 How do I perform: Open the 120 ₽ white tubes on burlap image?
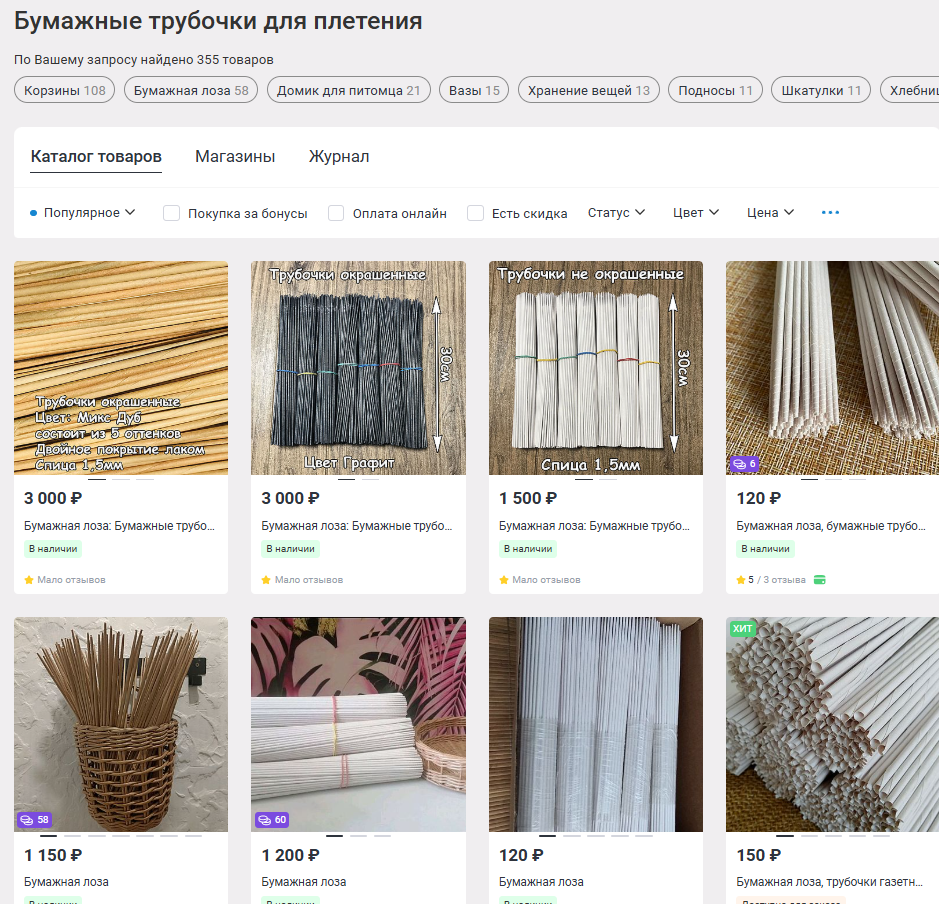pyautogui.click(x=832, y=368)
